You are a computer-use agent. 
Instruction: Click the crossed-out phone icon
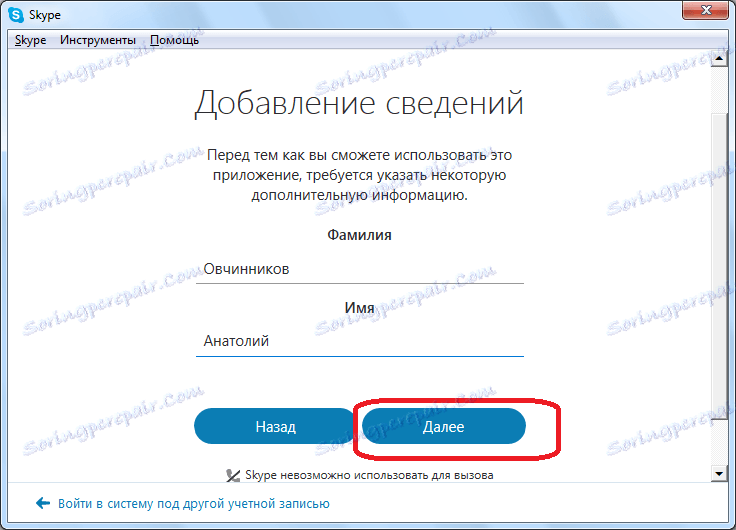[233, 476]
